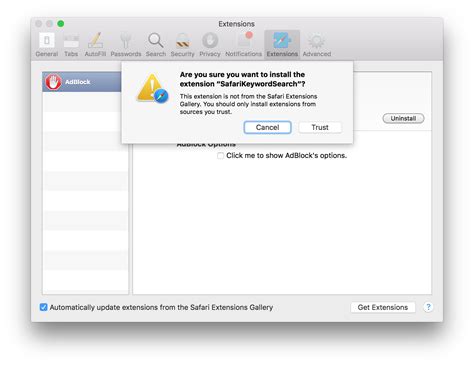Open help with the question mark button
The width and height of the screenshot is (474, 366).
click(428, 307)
